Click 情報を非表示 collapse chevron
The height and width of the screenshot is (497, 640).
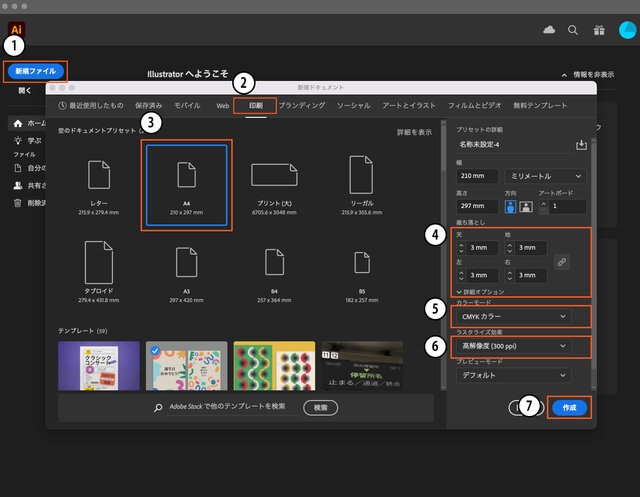pyautogui.click(x=564, y=75)
